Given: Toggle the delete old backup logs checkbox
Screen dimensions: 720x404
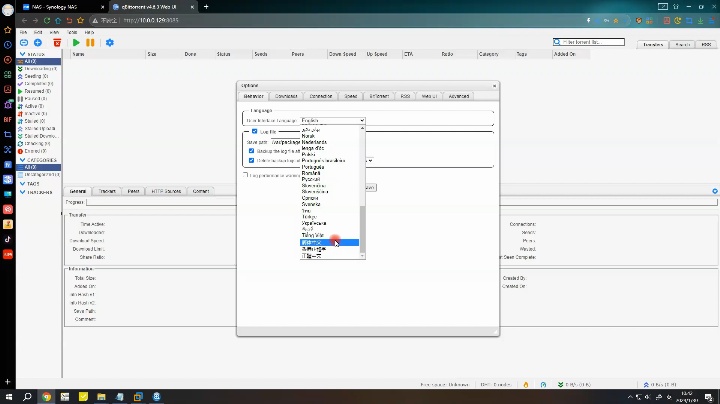Looking at the screenshot, I should [251, 161].
